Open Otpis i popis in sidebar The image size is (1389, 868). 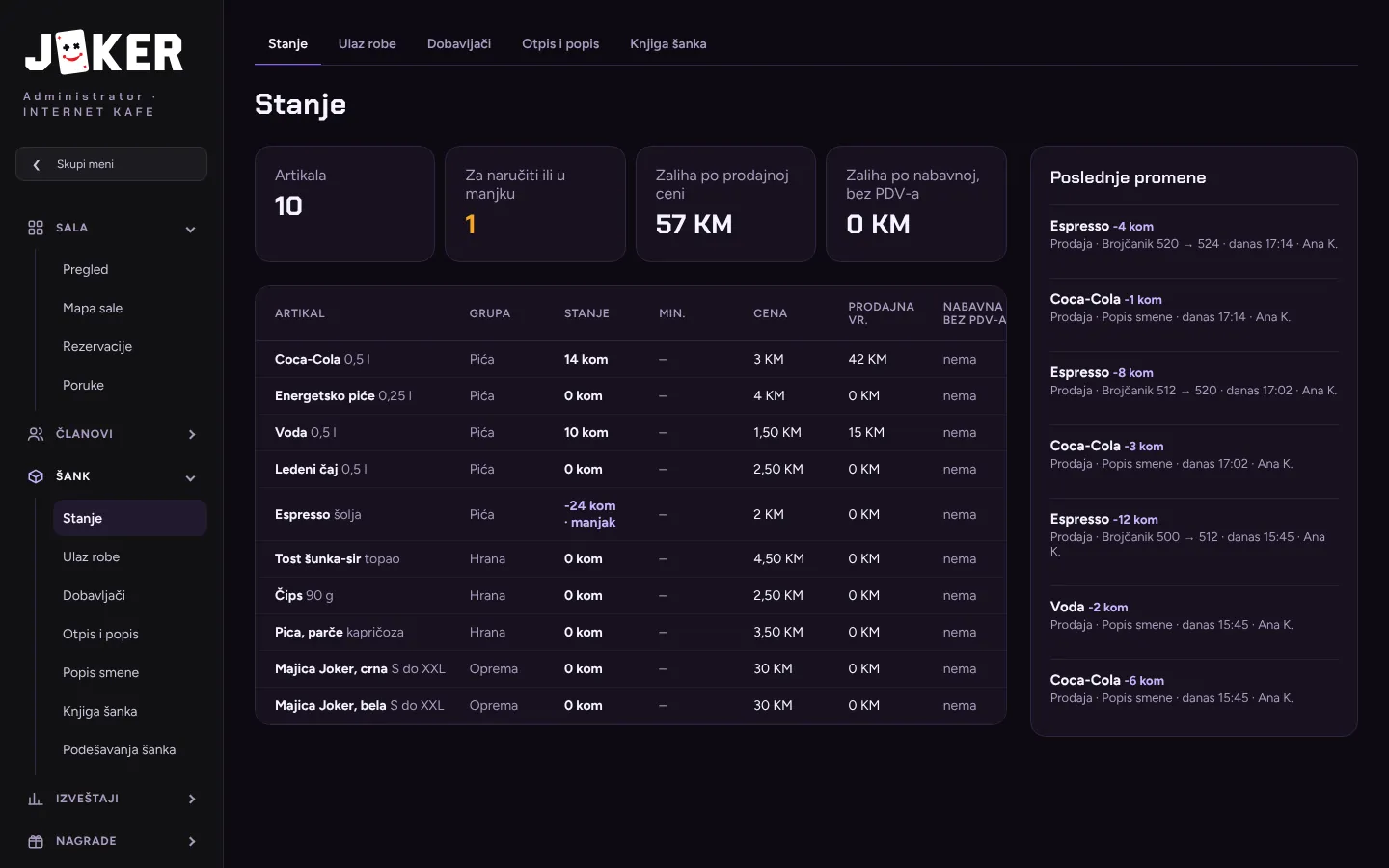(x=130, y=634)
